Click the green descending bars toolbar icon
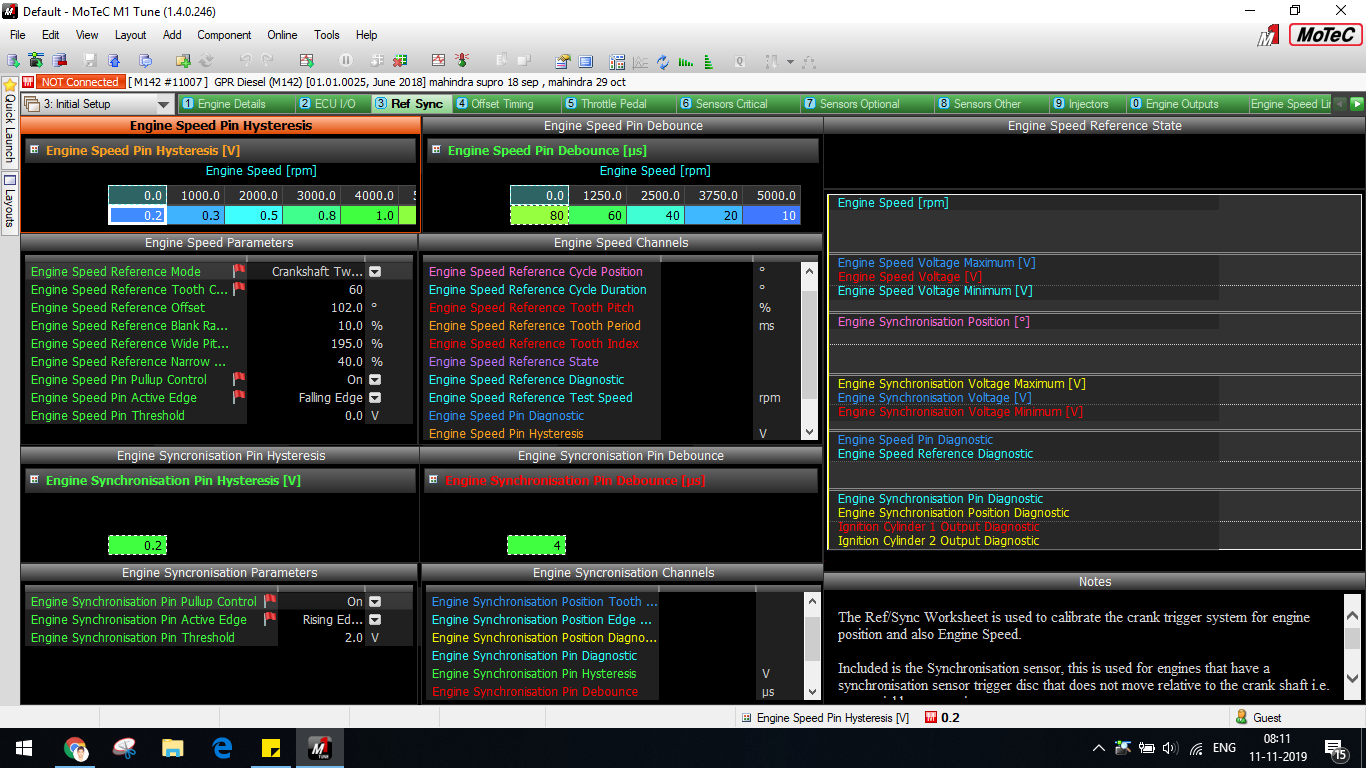 (685, 61)
